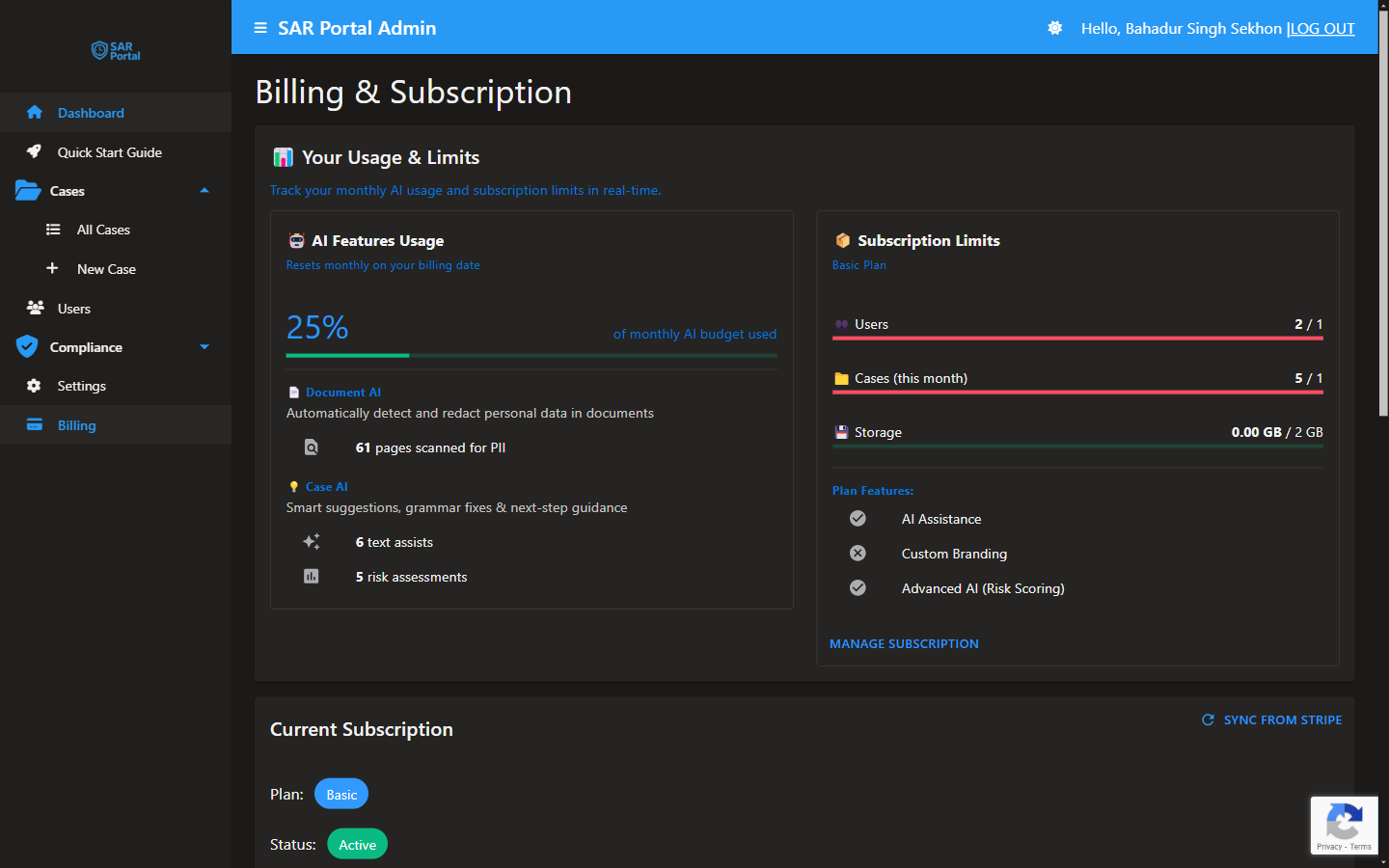Click the settings gear in the header
The image size is (1389, 868).
1054,28
